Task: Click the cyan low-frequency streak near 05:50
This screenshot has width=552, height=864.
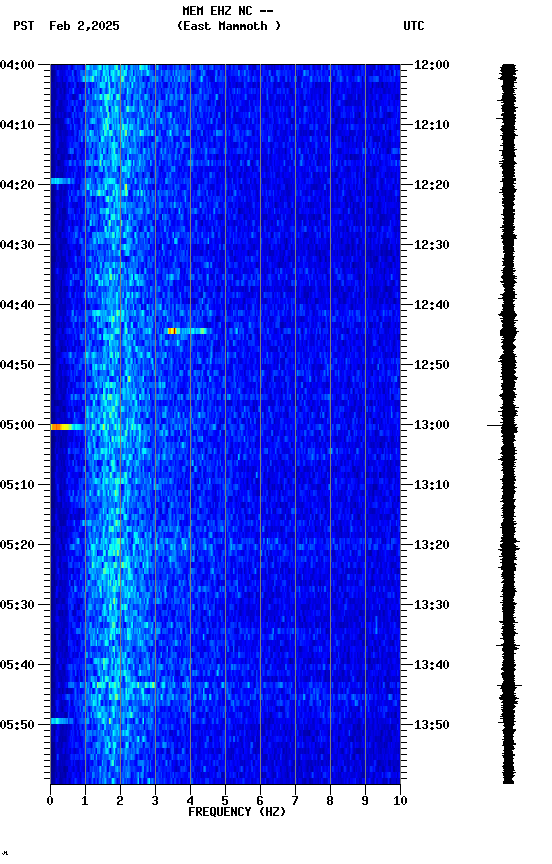Action: (x=62, y=721)
